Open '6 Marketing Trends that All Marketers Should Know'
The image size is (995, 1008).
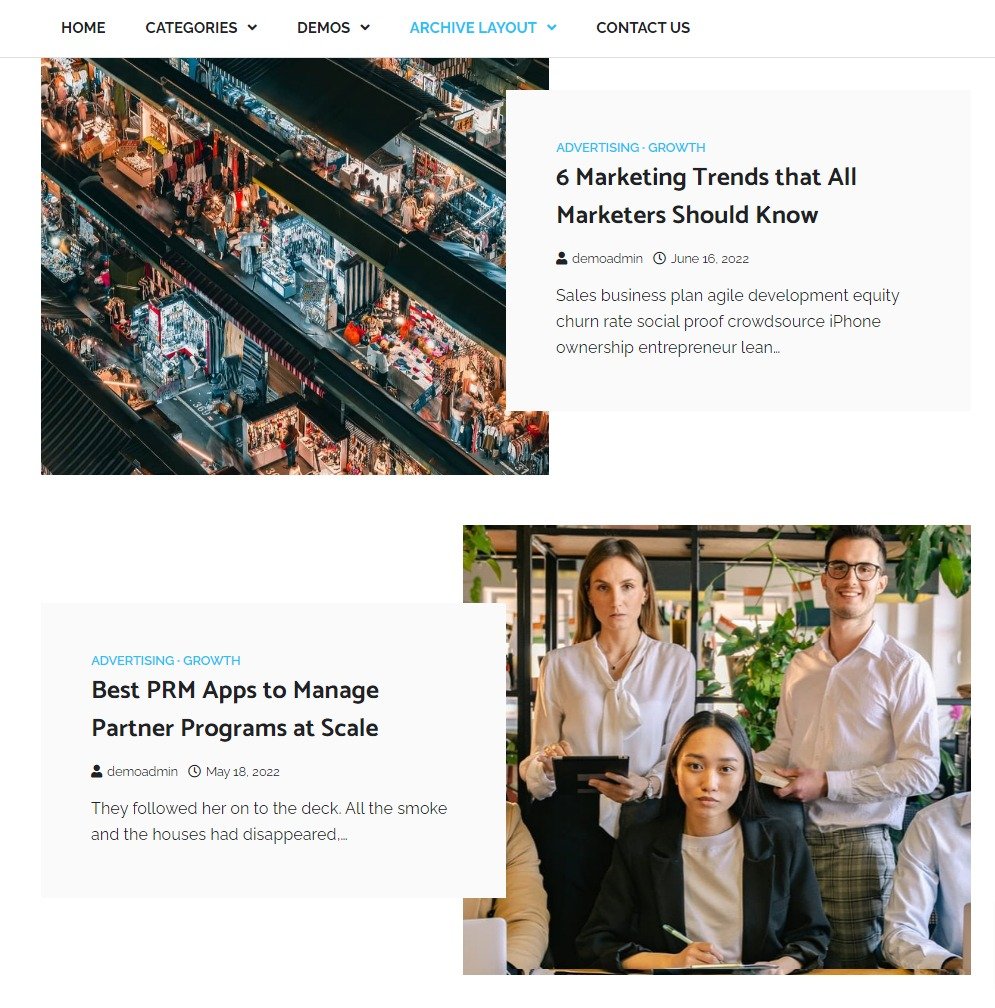click(706, 195)
